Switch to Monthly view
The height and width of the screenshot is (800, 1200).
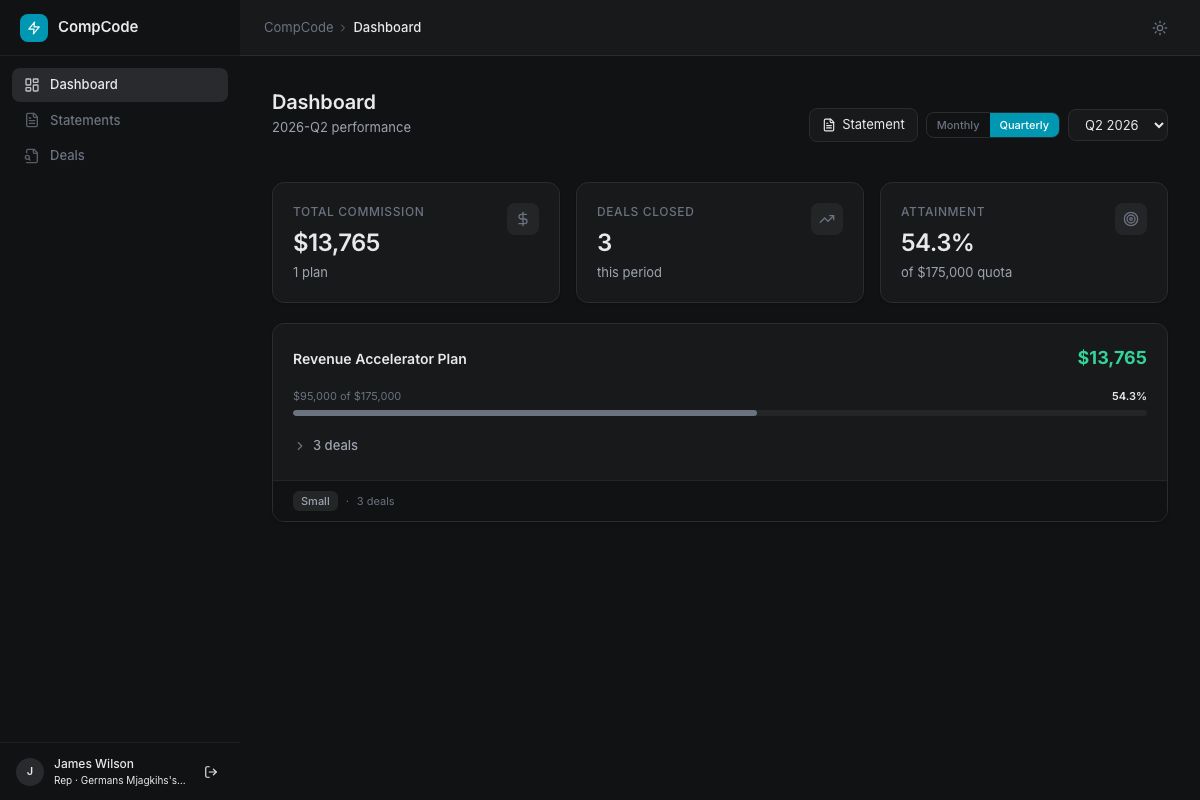(x=958, y=125)
